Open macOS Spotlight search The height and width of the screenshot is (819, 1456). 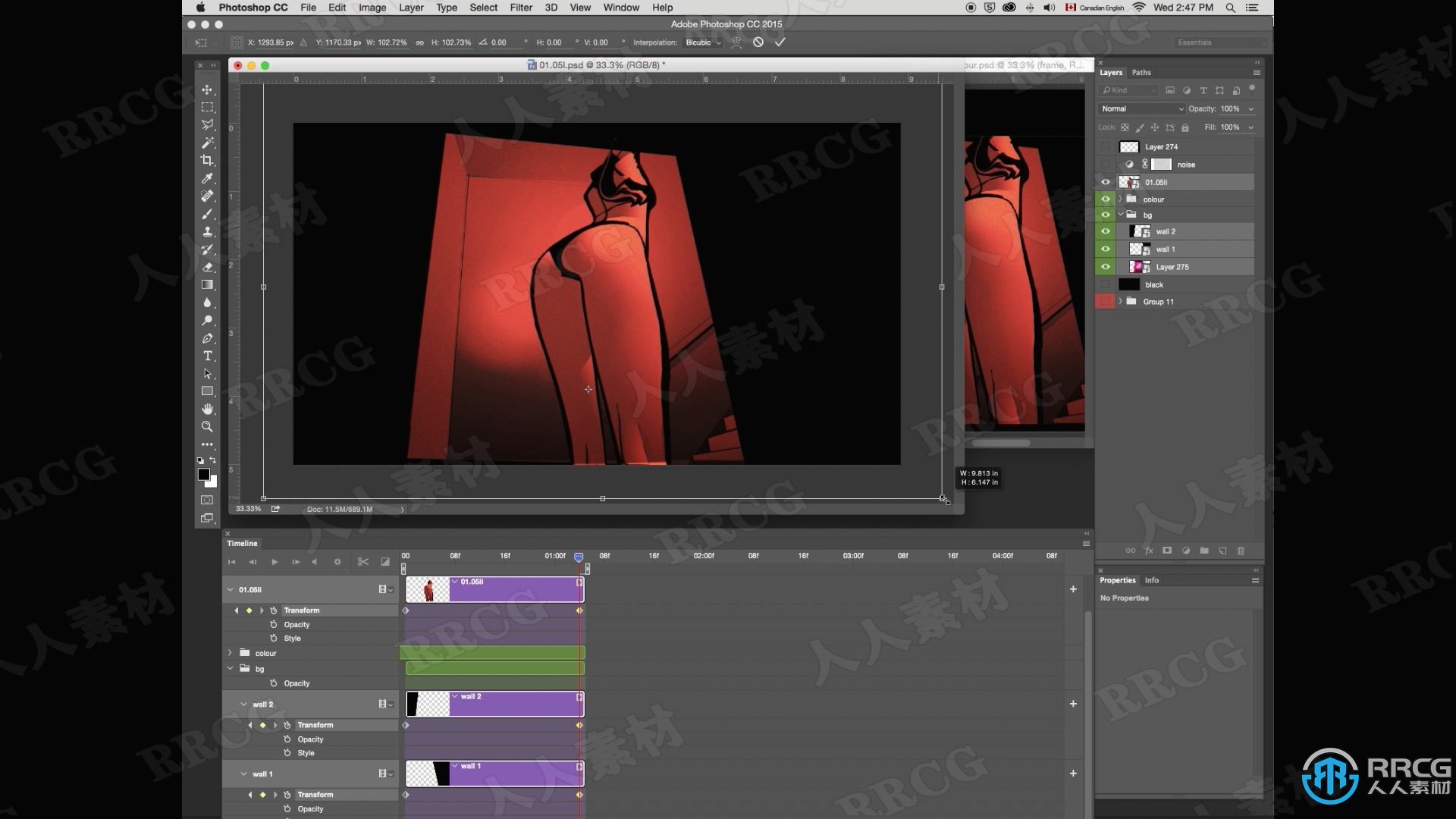tap(1231, 8)
